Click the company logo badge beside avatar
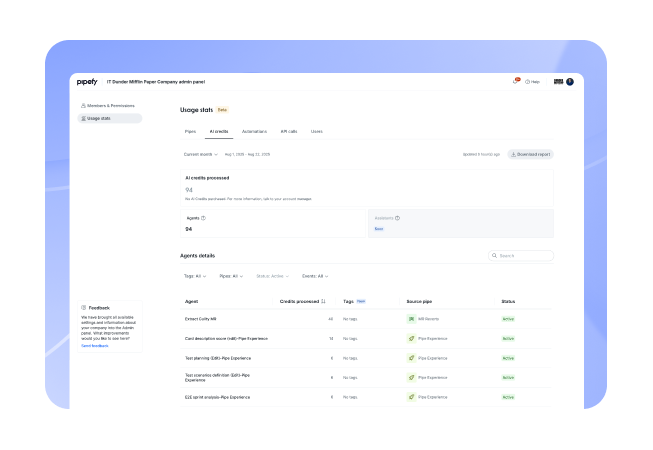 point(558,82)
